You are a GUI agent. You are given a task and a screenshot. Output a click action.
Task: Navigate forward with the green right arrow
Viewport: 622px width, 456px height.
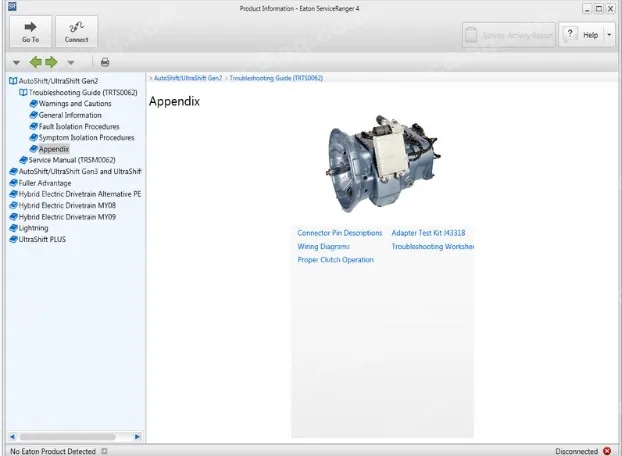click(x=52, y=62)
